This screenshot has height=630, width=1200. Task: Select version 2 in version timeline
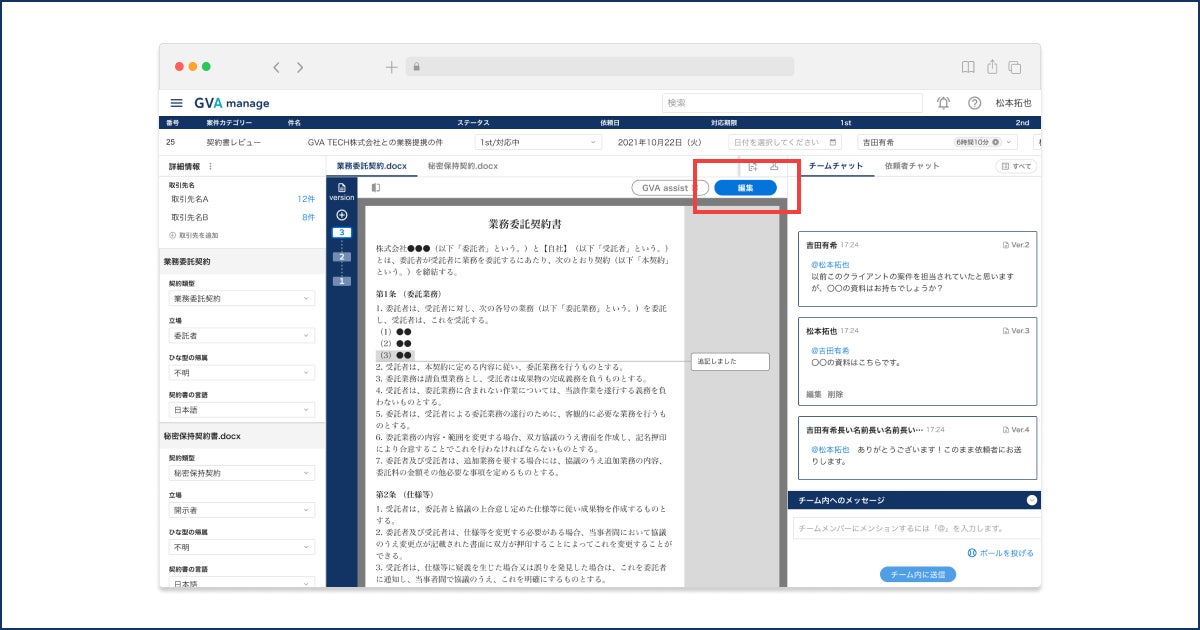[342, 257]
